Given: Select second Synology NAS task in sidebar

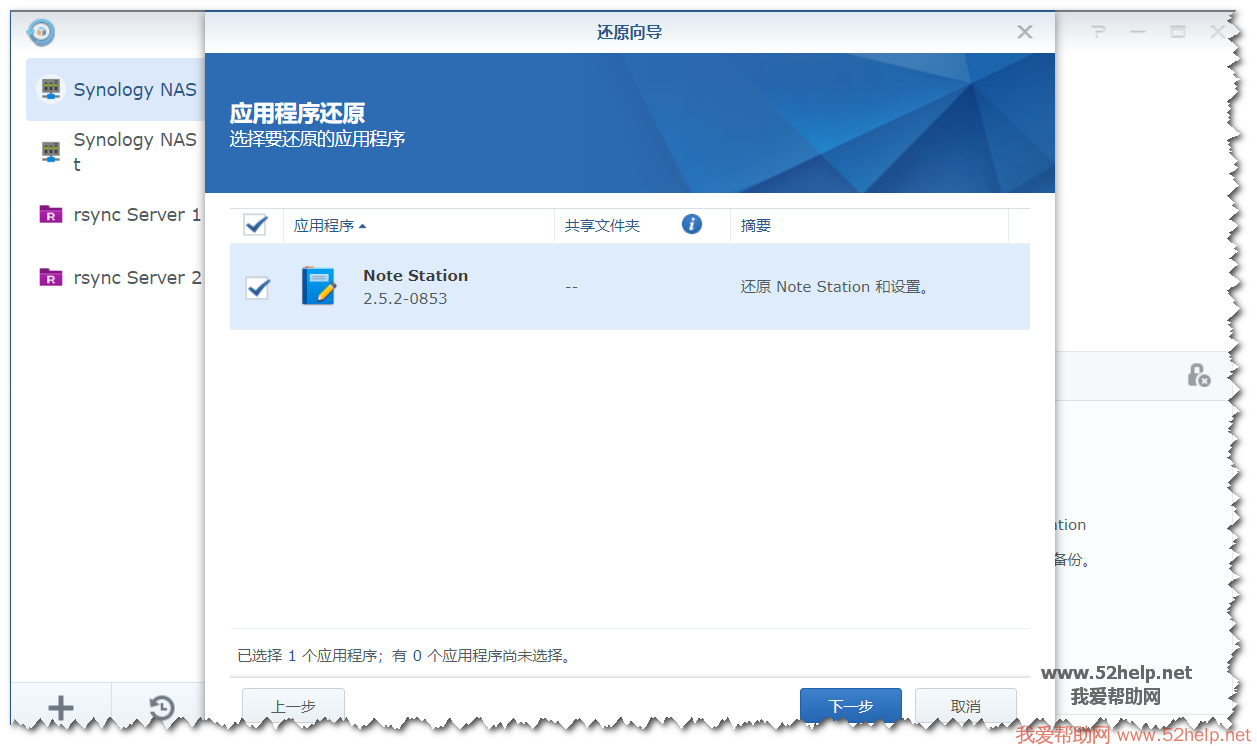Looking at the screenshot, I should coord(134,151).
